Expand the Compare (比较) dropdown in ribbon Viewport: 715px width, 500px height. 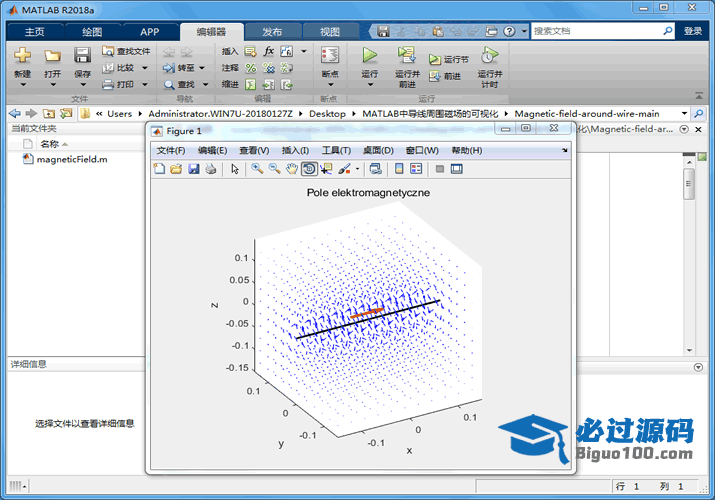(x=145, y=68)
